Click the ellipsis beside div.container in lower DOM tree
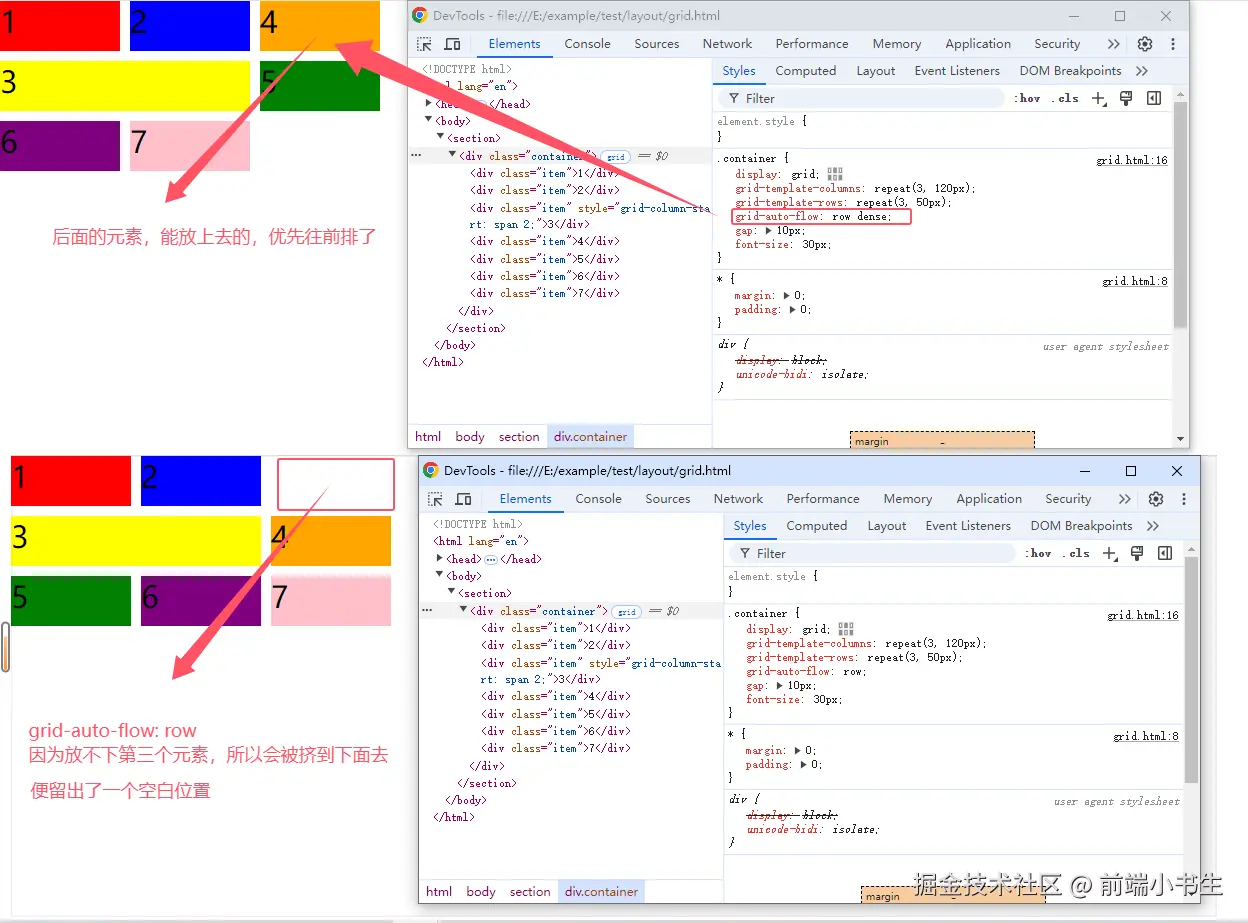This screenshot has width=1248, height=923. 427,611
